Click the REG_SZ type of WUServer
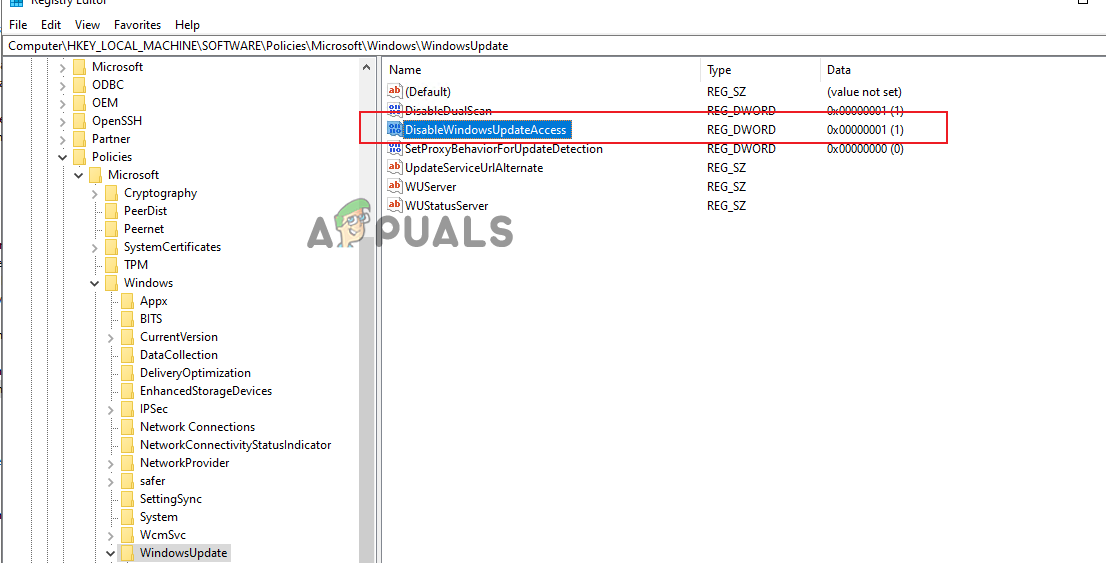This screenshot has width=1106, height=563. (x=727, y=187)
